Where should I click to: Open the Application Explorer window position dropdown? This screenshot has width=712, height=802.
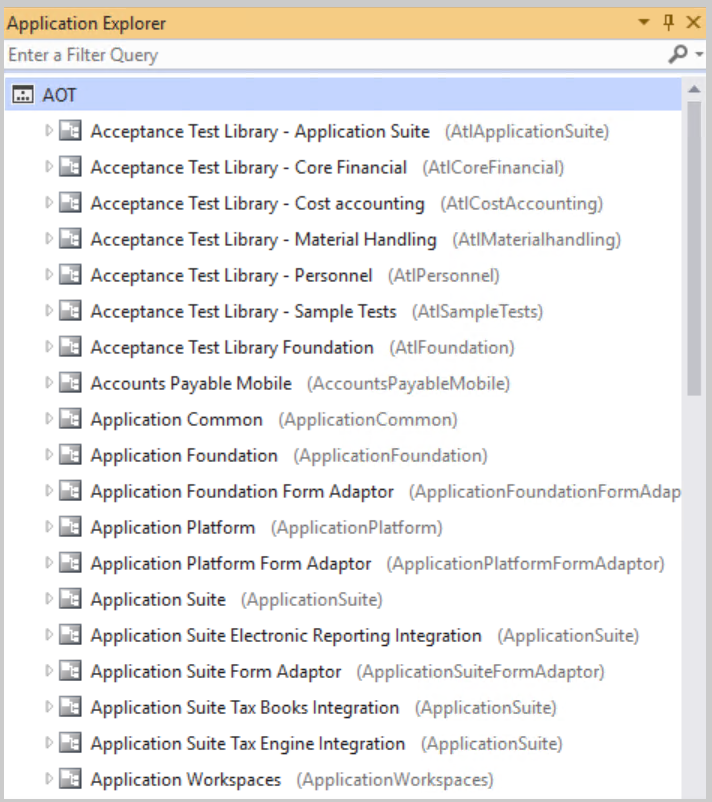coord(644,22)
